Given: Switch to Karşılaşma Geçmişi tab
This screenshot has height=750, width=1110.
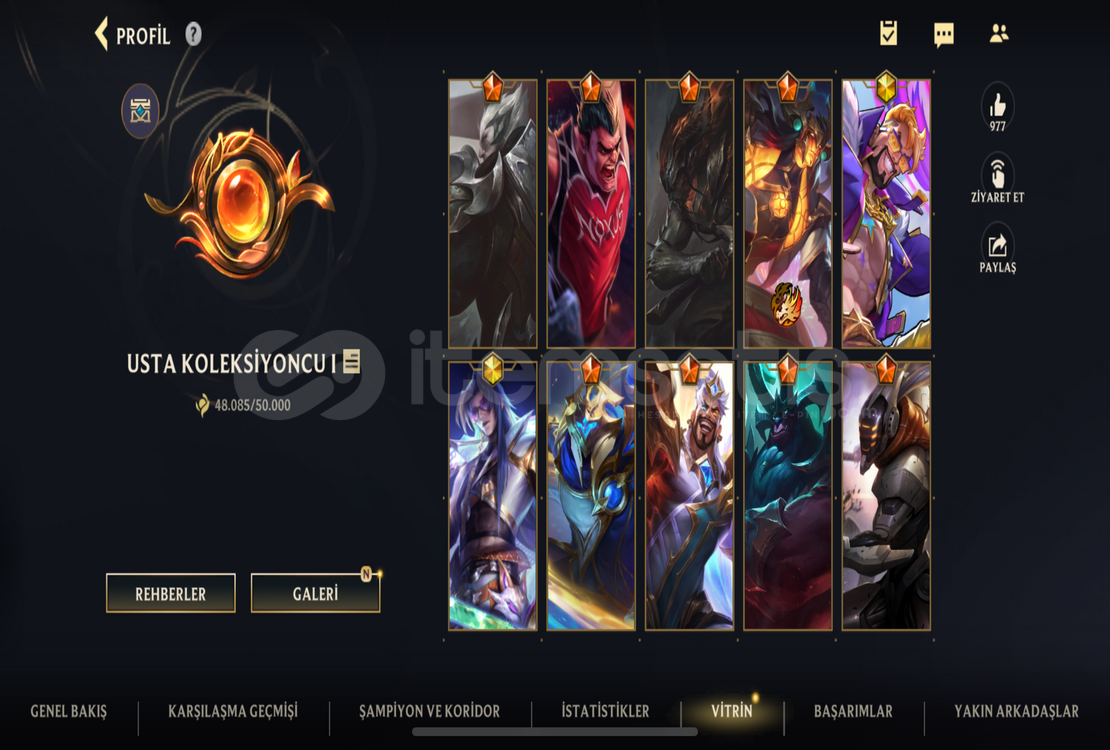Looking at the screenshot, I should pos(233,711).
